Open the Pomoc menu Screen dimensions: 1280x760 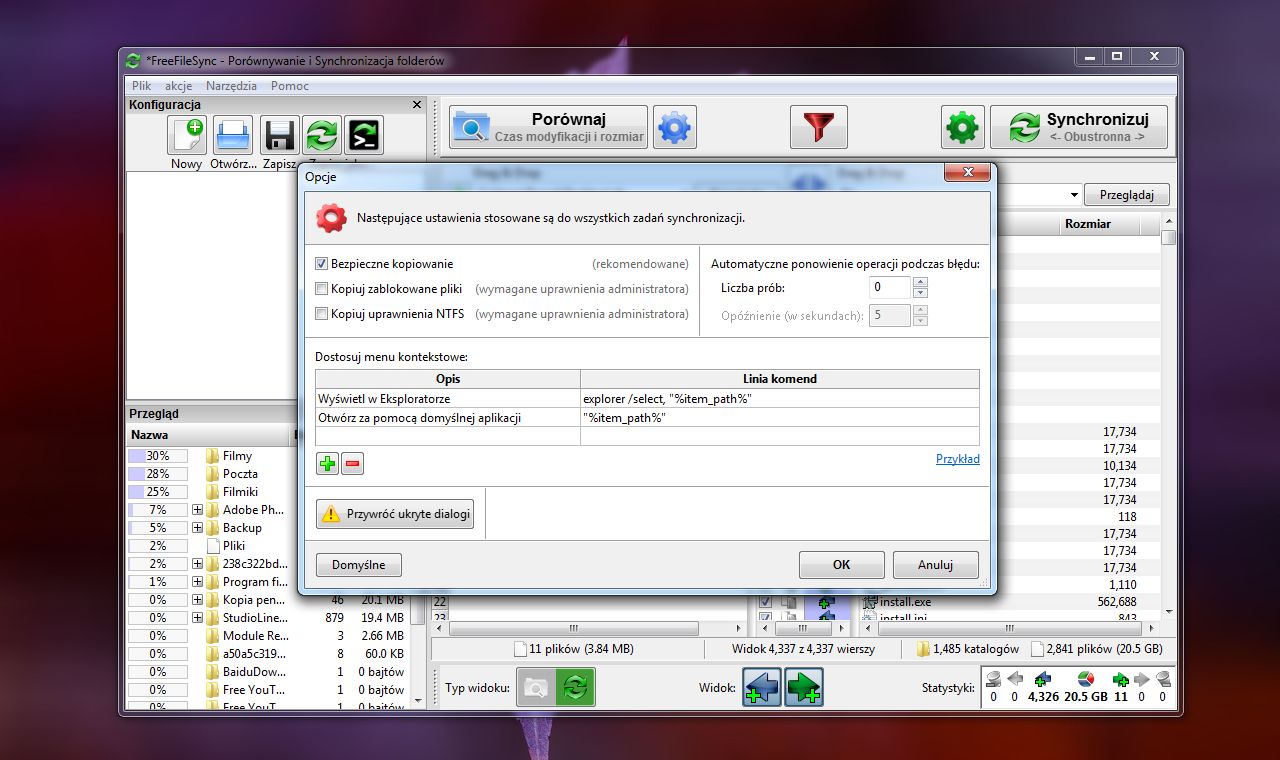[290, 86]
